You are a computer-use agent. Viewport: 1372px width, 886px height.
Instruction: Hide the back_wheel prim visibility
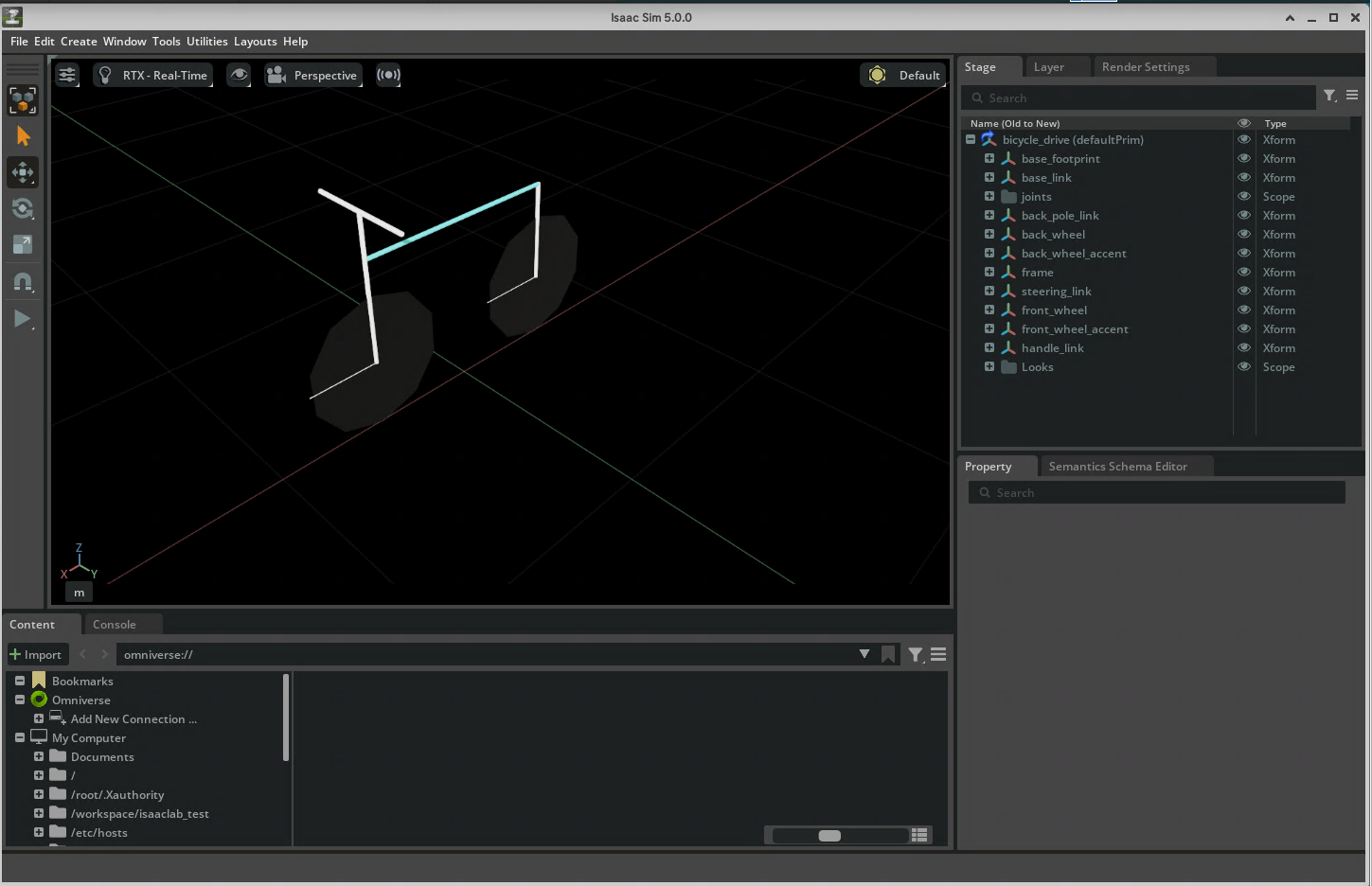pyautogui.click(x=1244, y=235)
